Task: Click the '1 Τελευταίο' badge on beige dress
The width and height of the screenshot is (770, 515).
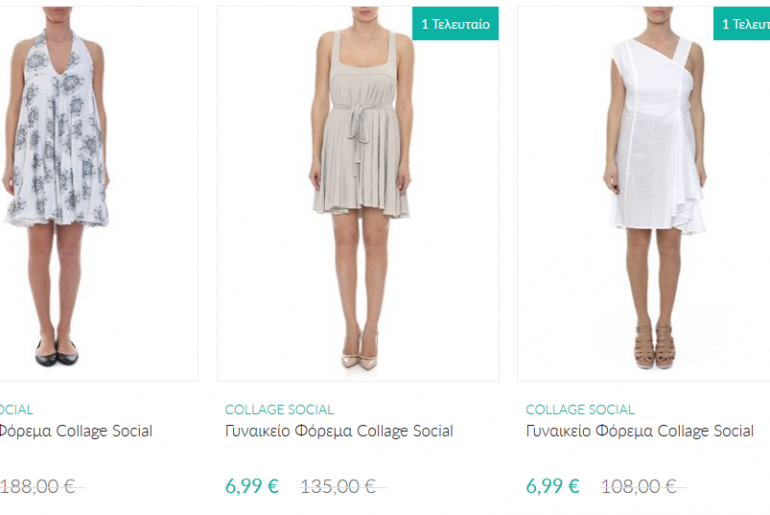Action: pyautogui.click(x=455, y=24)
